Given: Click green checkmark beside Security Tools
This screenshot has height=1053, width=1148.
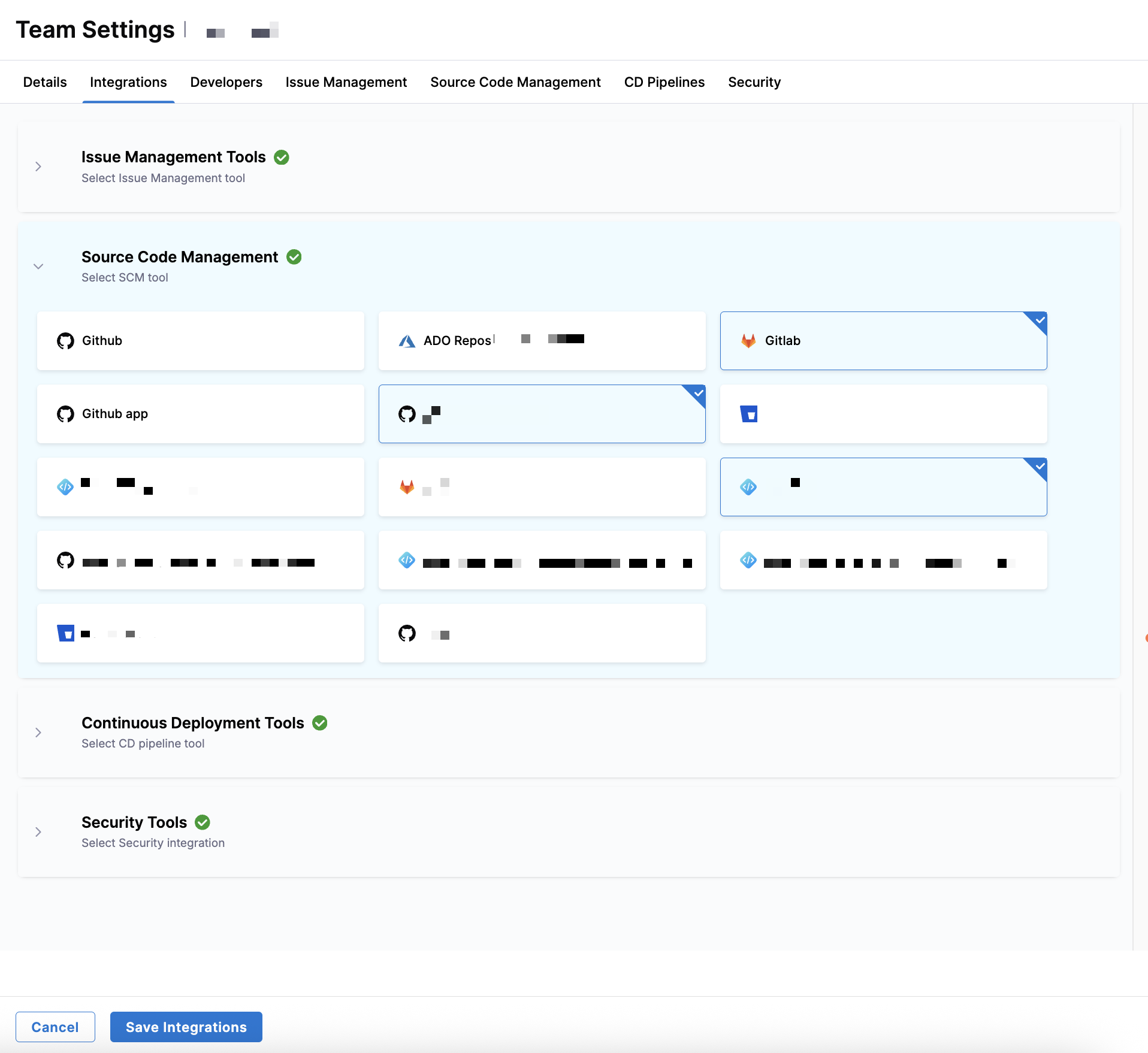Looking at the screenshot, I should (x=203, y=822).
